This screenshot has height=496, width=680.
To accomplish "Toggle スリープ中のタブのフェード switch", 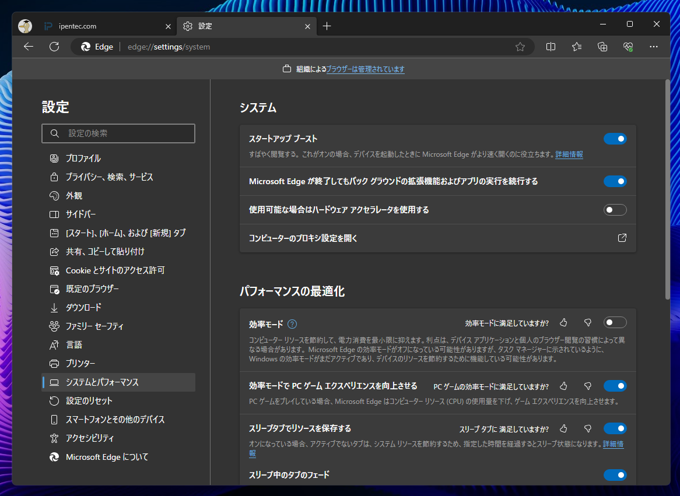I will (x=615, y=475).
